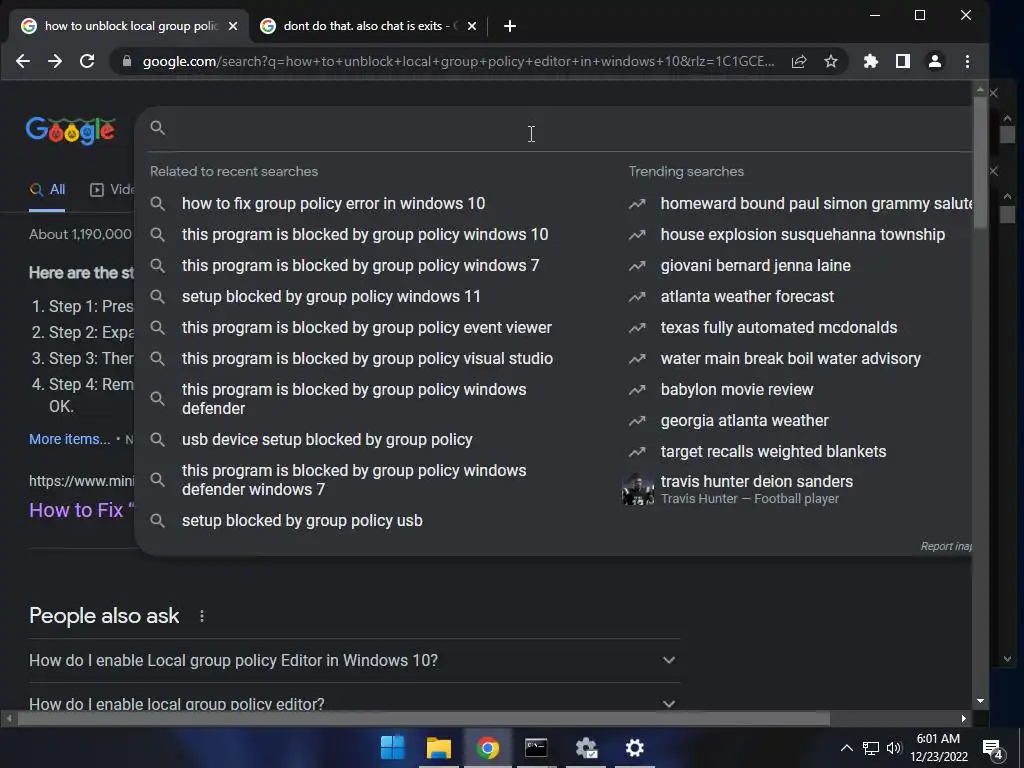Click the horizontal scrollbar at page bottom

click(424, 719)
